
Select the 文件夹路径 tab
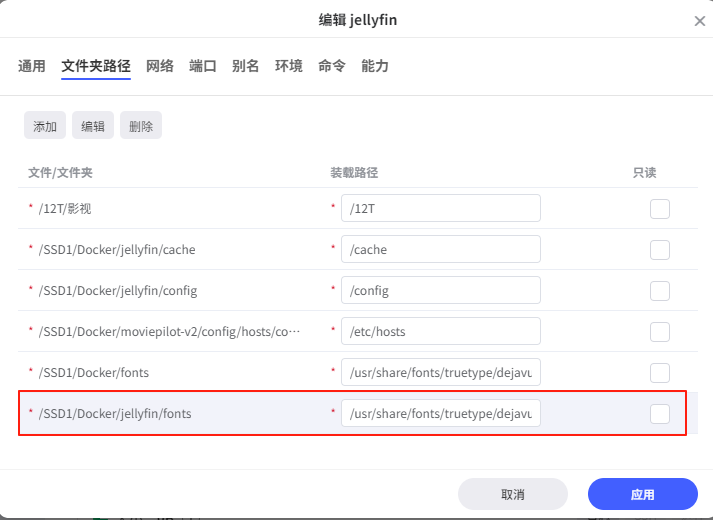click(x=96, y=66)
